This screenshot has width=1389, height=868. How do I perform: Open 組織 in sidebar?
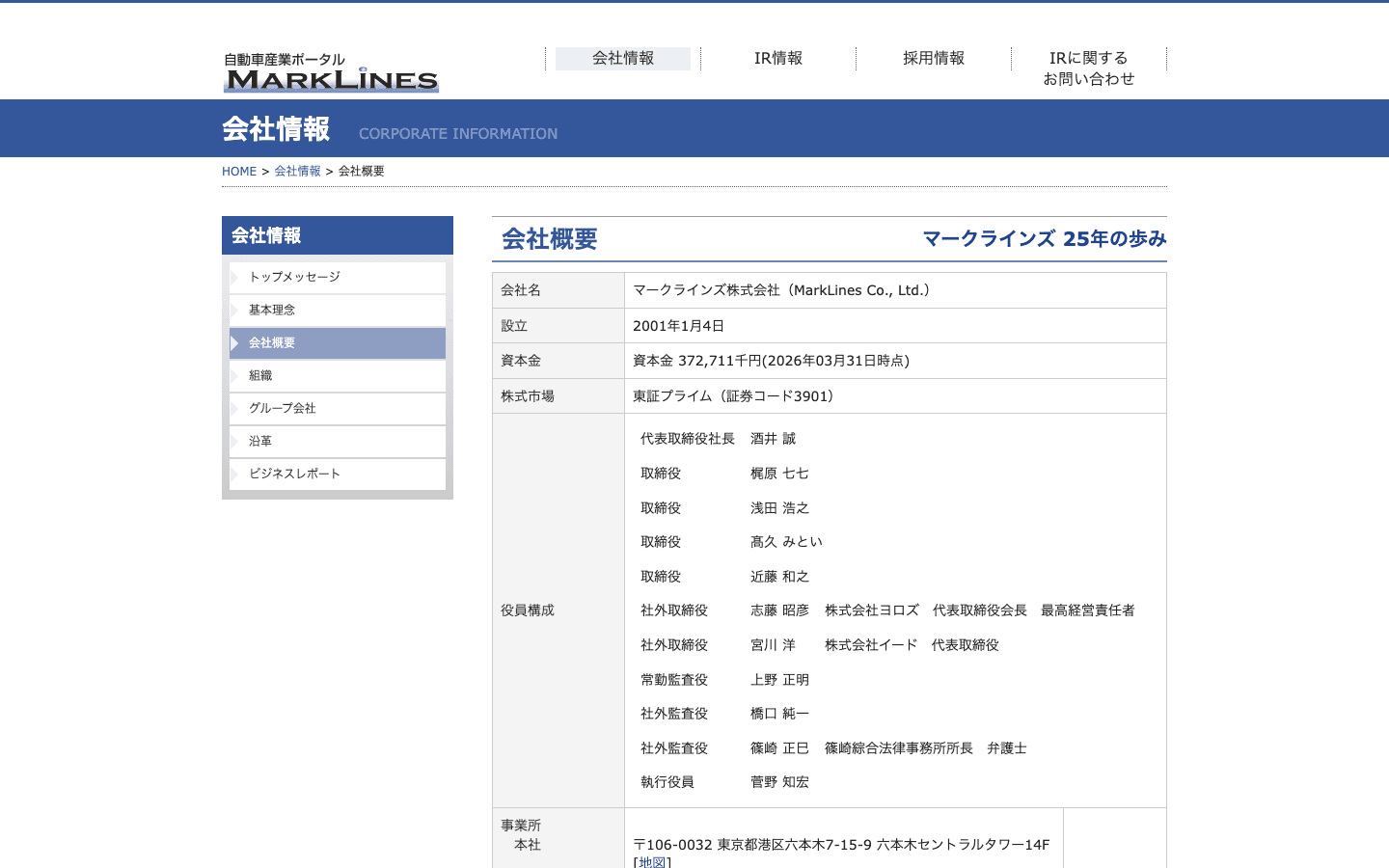338,376
